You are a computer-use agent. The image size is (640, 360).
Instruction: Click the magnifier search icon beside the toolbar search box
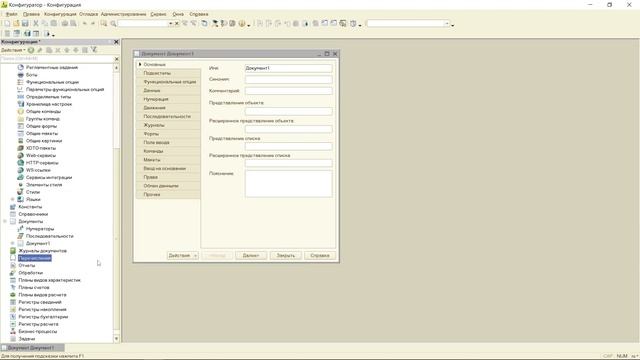point(113,24)
